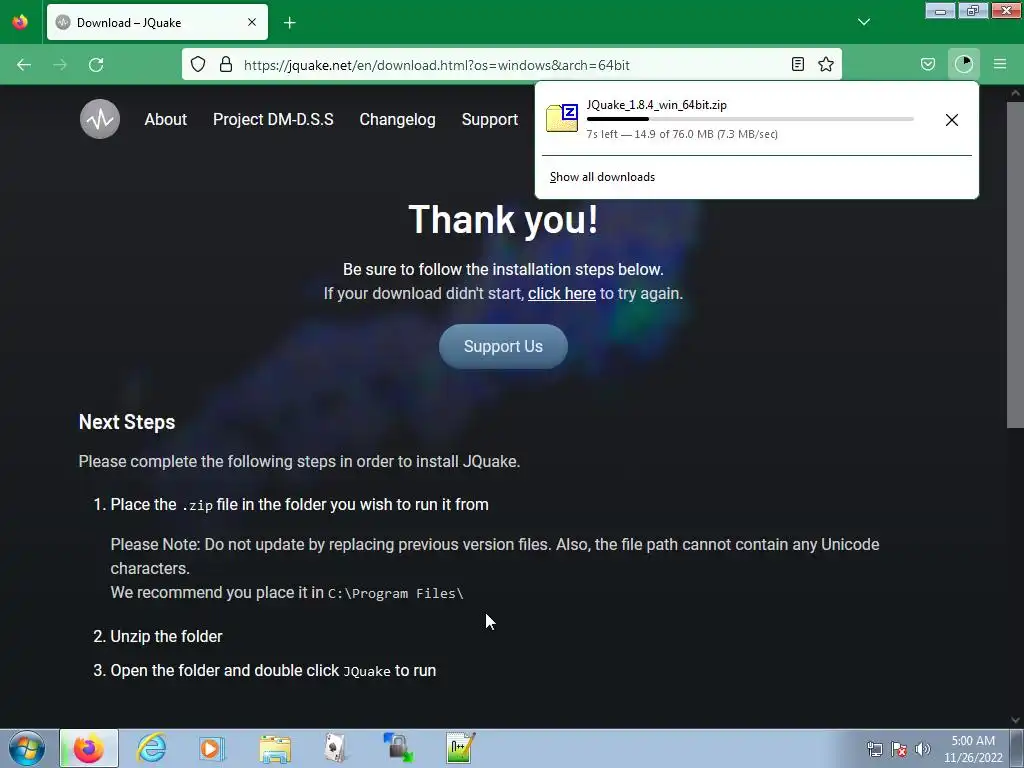1024x768 pixels.
Task: Click the JQuake logo icon
Action: pos(100,119)
